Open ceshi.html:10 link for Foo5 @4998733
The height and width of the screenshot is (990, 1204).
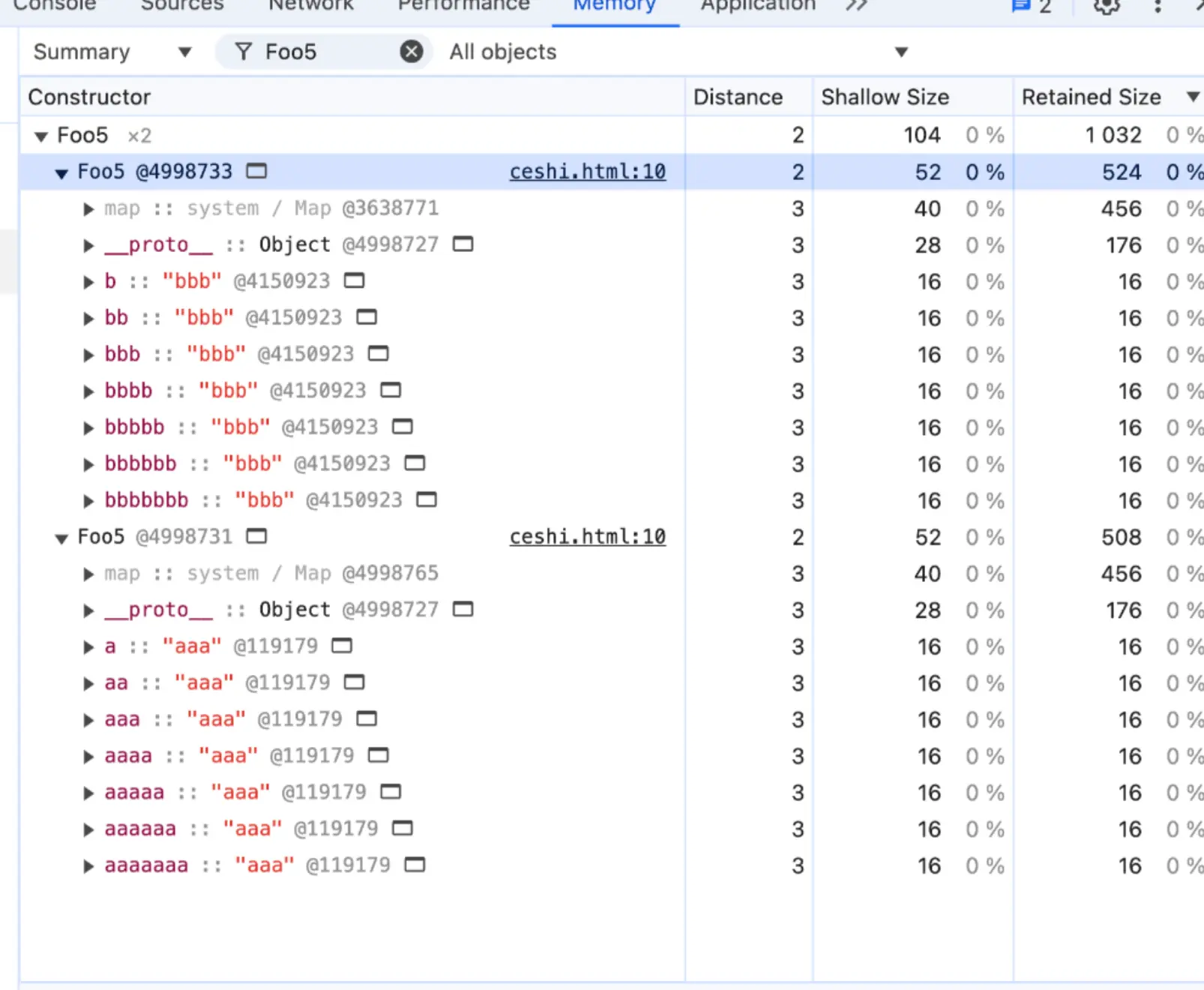(588, 172)
